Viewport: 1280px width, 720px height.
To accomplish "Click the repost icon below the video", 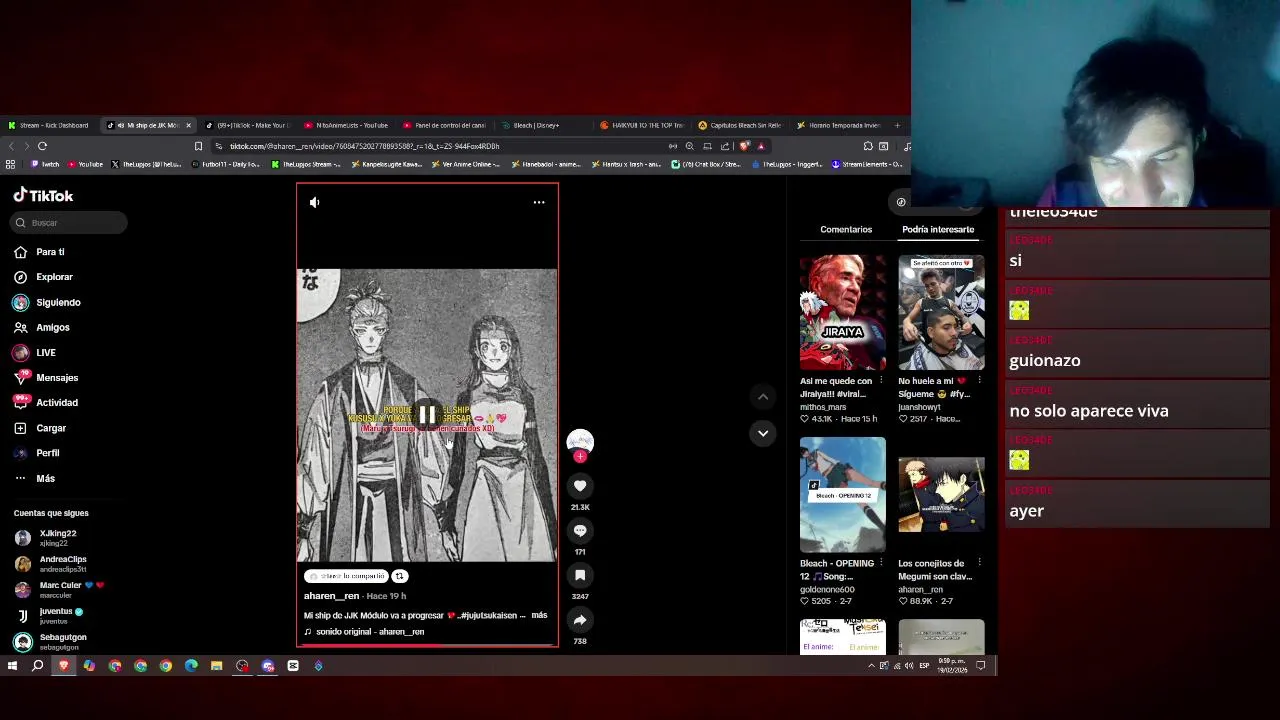I will point(399,576).
